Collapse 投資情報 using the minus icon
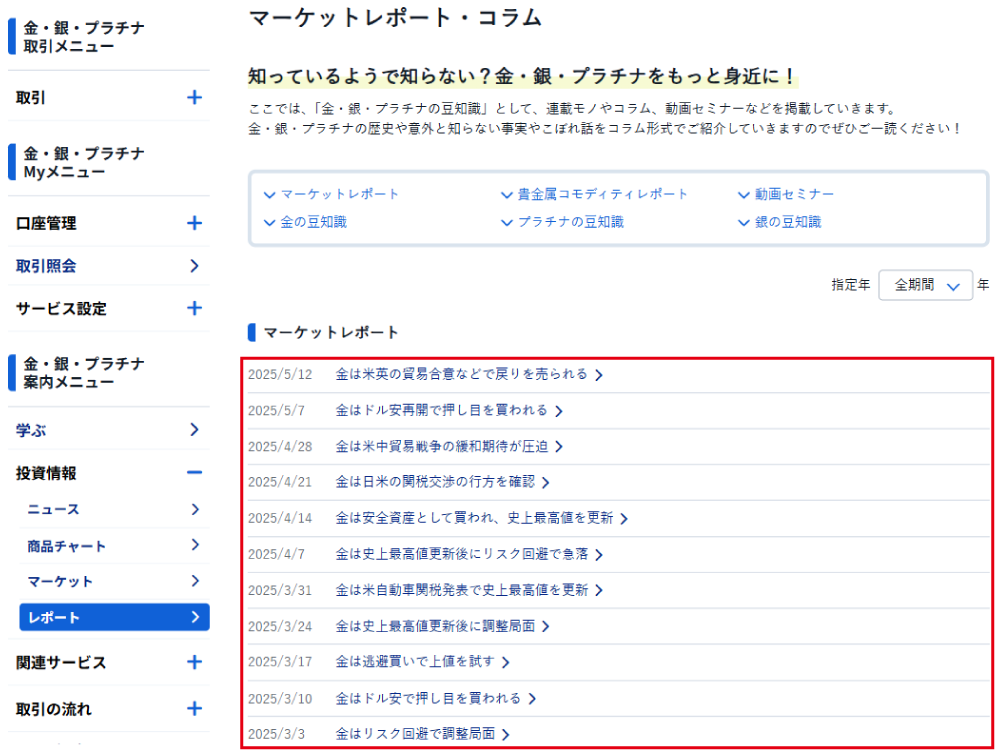Screen dimensions: 1000x752 [194, 473]
